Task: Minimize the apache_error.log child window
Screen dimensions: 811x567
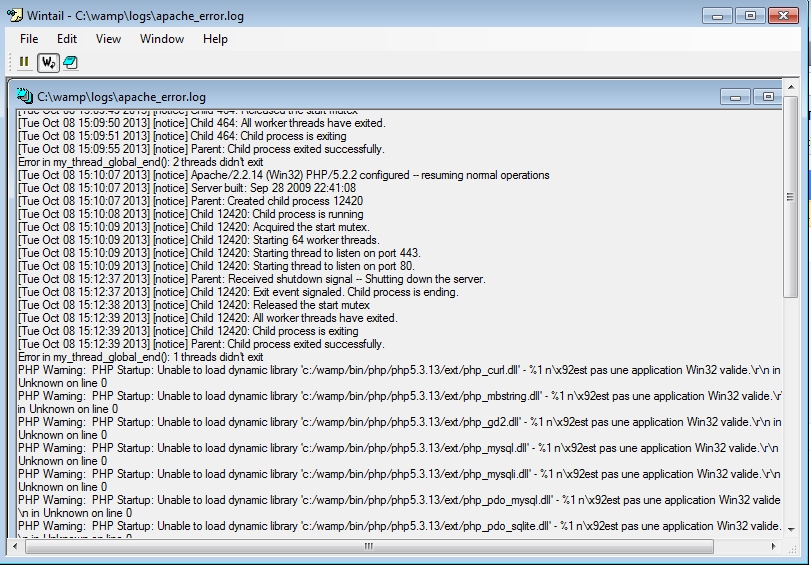Action: point(735,97)
